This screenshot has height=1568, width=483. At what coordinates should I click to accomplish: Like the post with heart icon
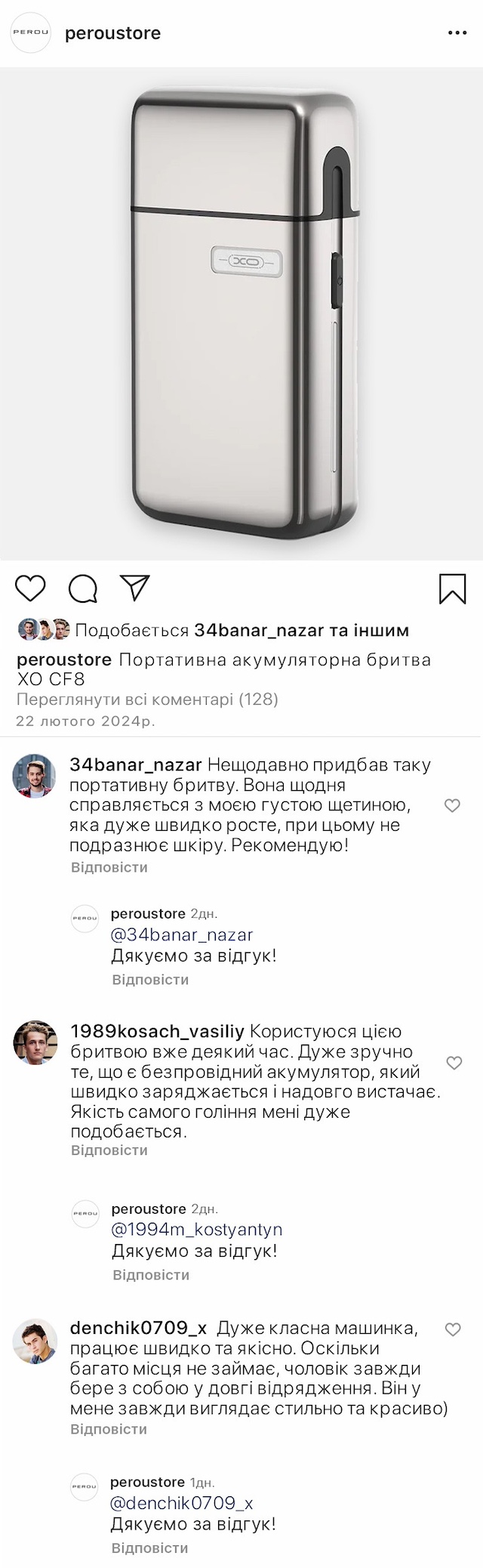pos(31,588)
